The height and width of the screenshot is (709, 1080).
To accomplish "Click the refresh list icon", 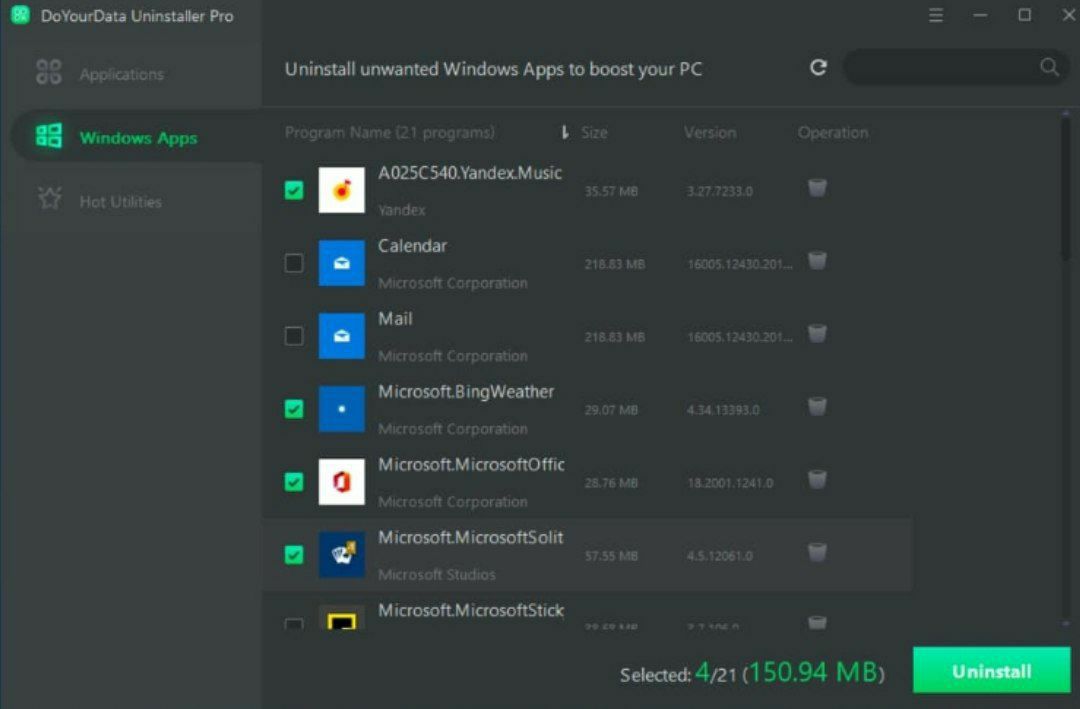I will click(x=818, y=68).
